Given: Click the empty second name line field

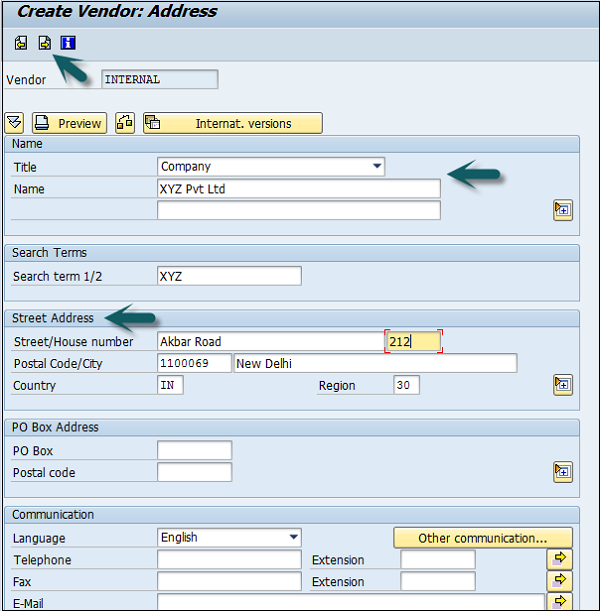Looking at the screenshot, I should coord(299,210).
